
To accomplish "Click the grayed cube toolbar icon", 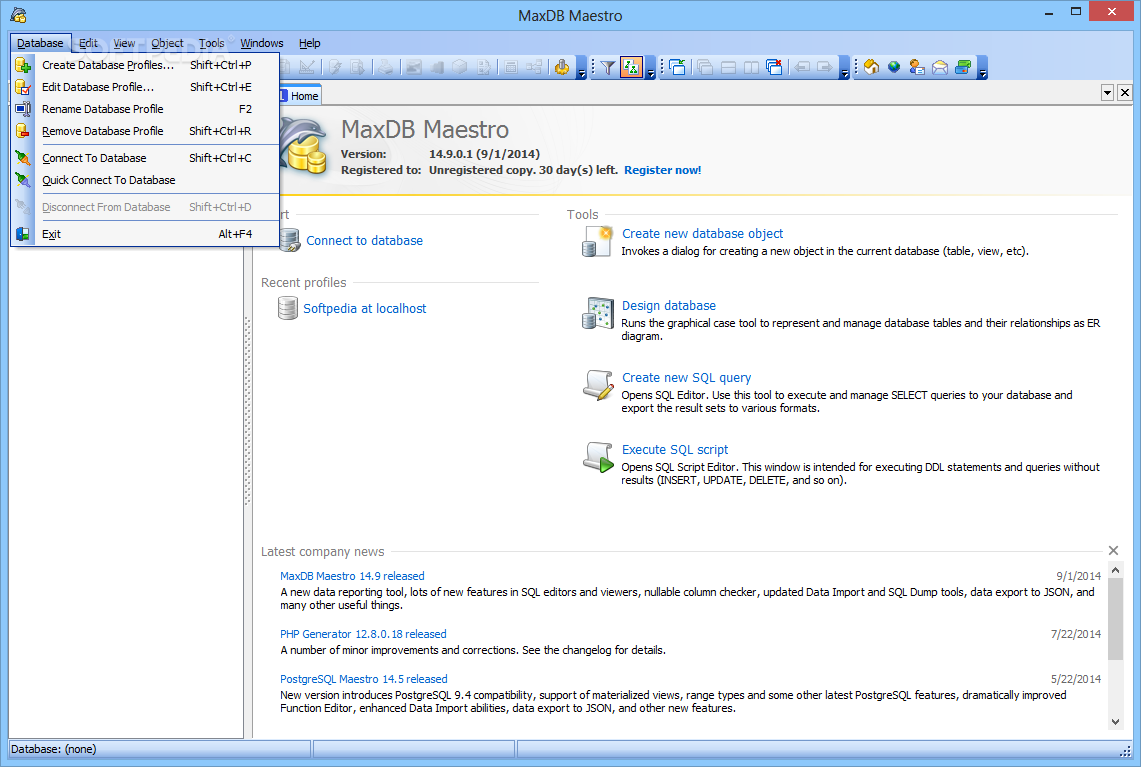I will point(460,68).
